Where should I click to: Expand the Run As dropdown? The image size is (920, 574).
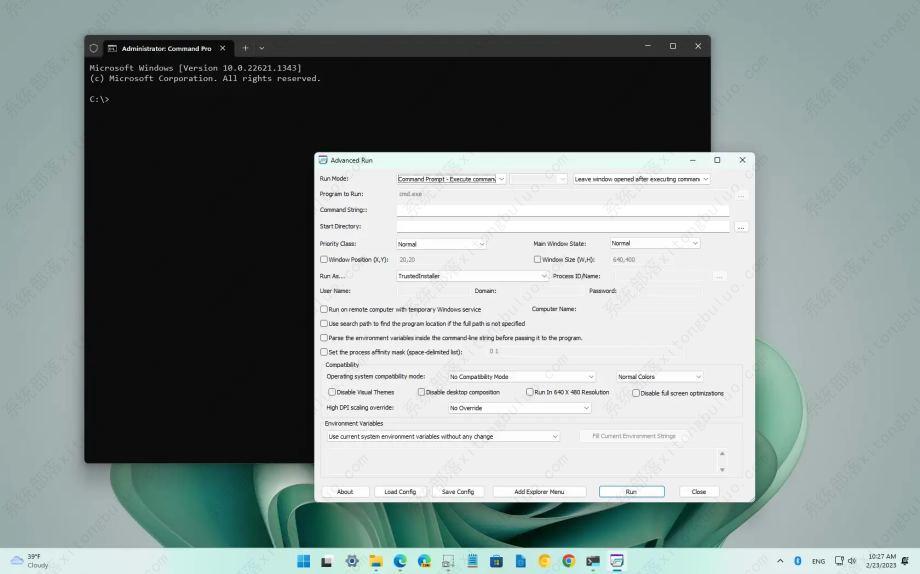472,276
